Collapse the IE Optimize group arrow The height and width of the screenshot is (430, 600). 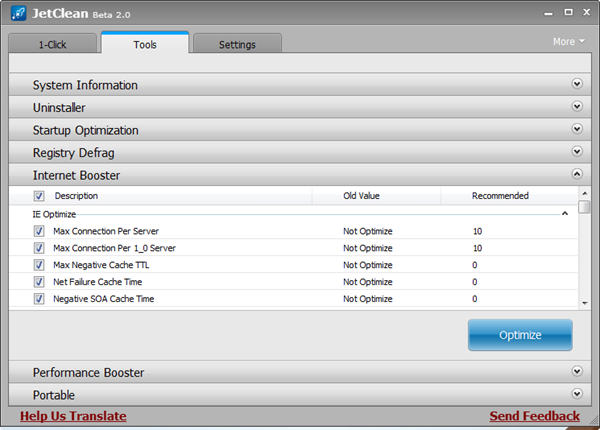pos(565,213)
